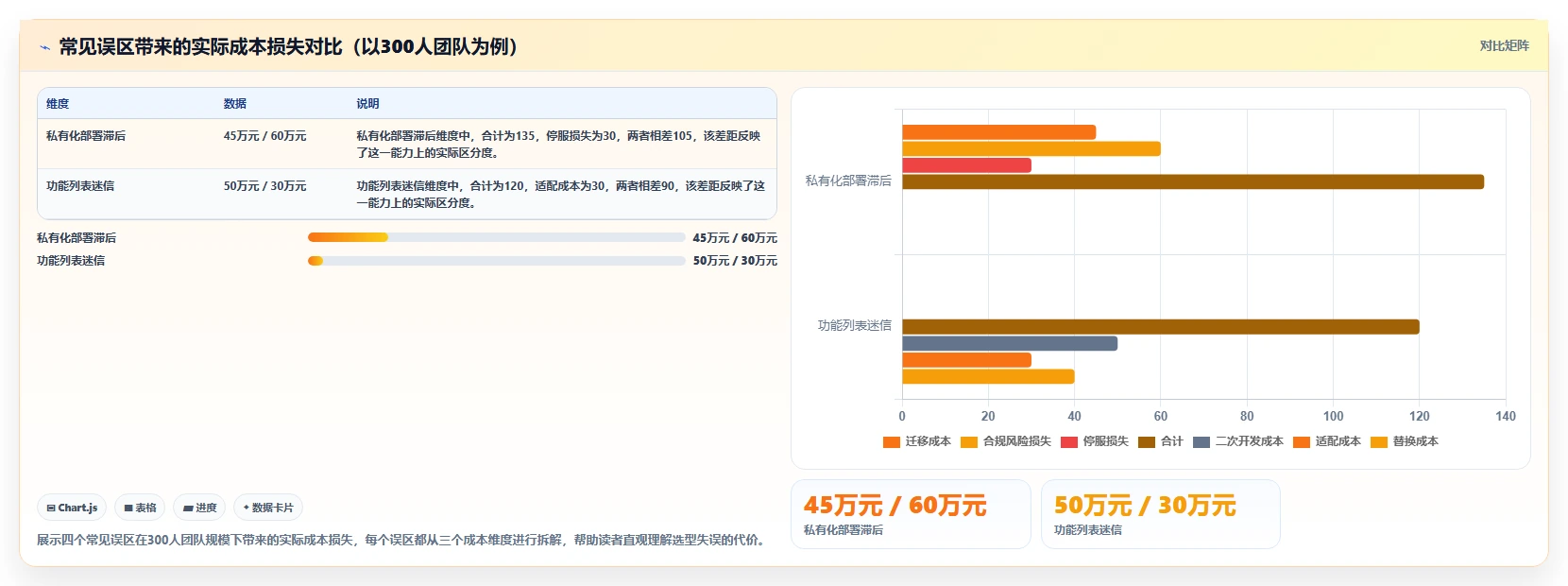The height and width of the screenshot is (586, 1568).
Task: Click the red 停服损失 bar in the chart
Action: [x=966, y=165]
